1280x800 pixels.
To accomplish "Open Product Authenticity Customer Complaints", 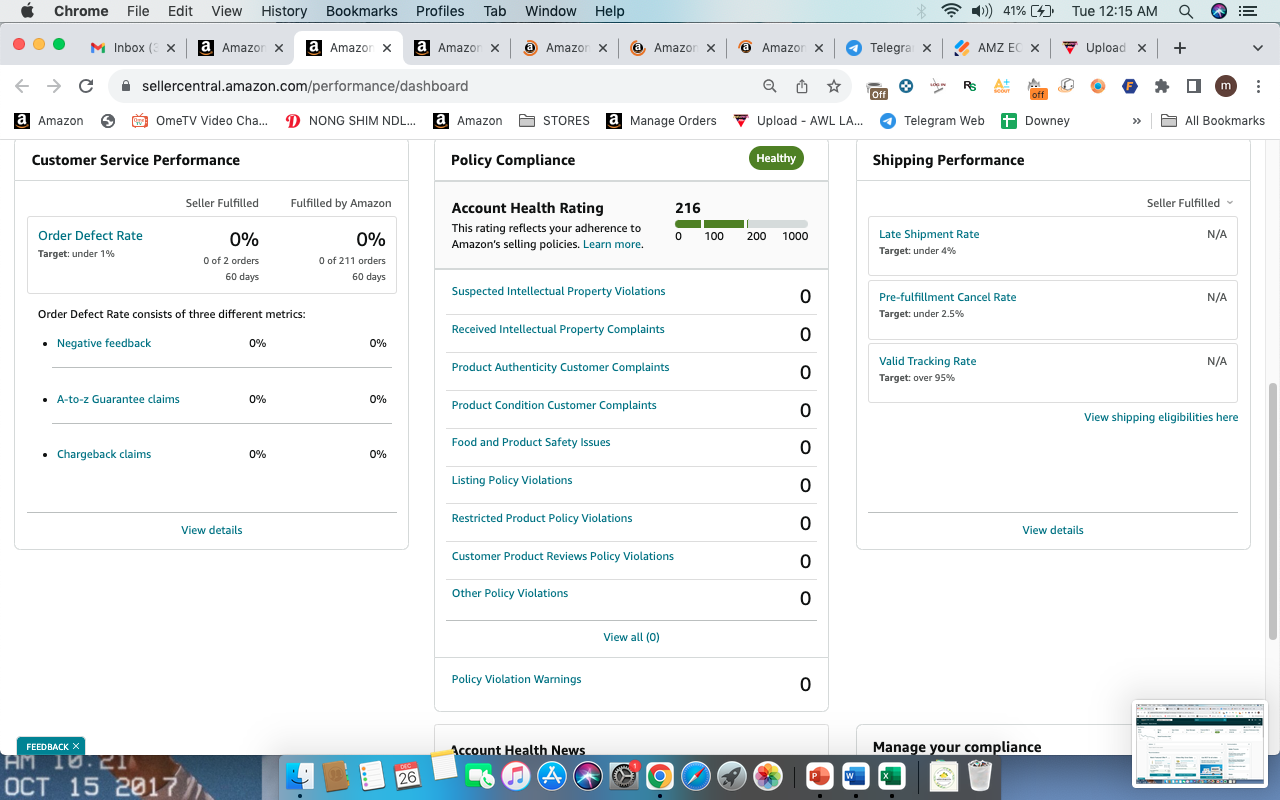I will click(560, 367).
